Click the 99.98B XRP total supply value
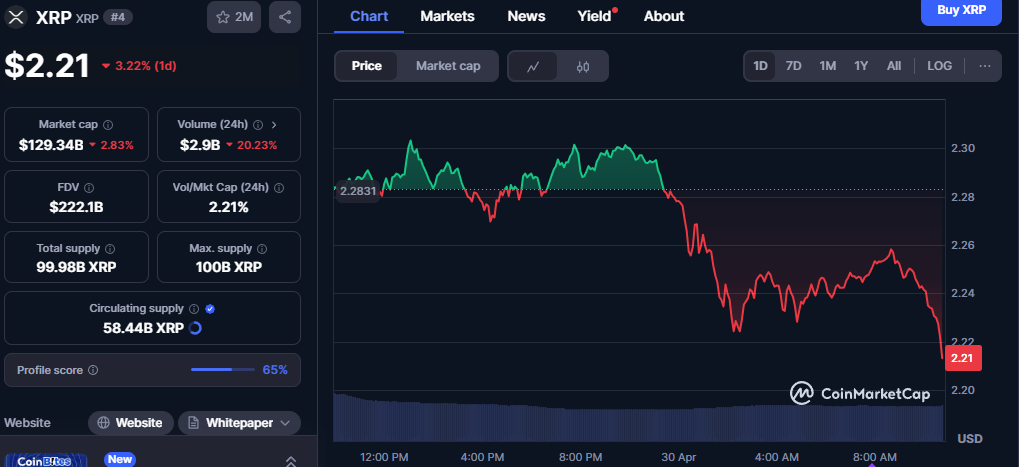Viewport: 1019px width, 467px height. tap(77, 267)
